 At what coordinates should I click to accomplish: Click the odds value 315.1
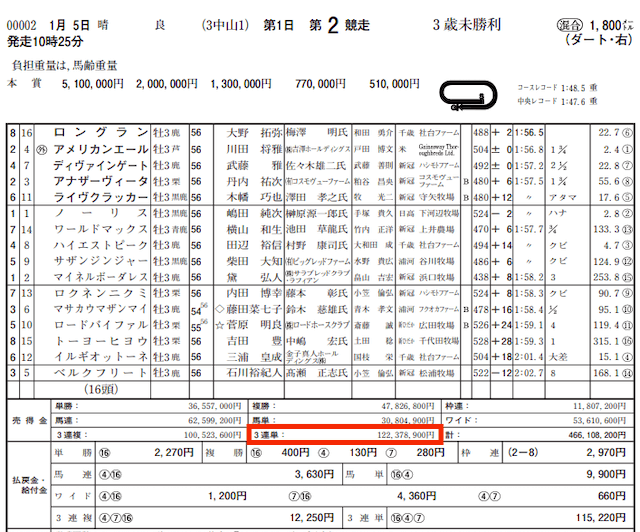(607, 341)
